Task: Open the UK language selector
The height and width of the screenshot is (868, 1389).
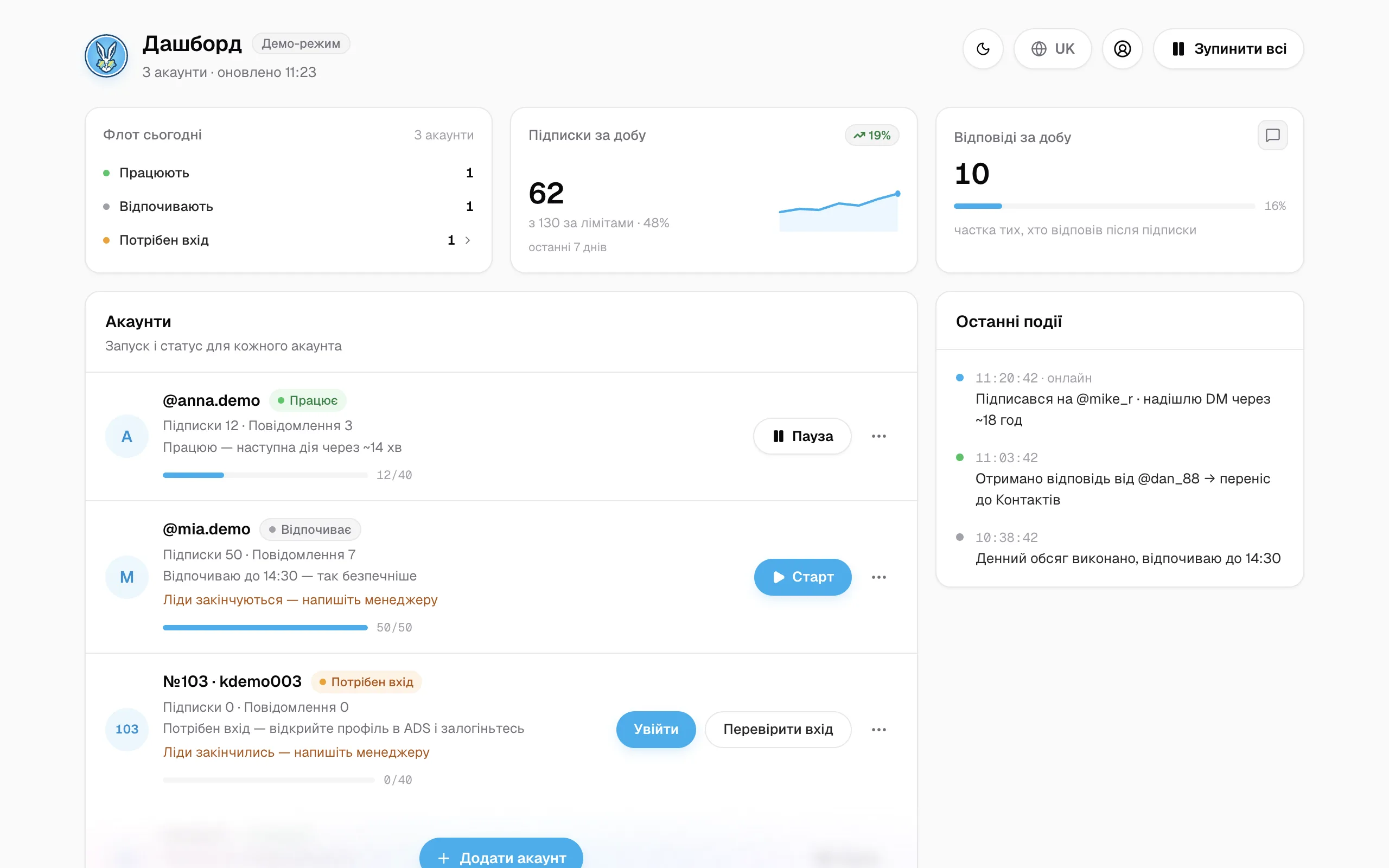Action: pos(1052,49)
